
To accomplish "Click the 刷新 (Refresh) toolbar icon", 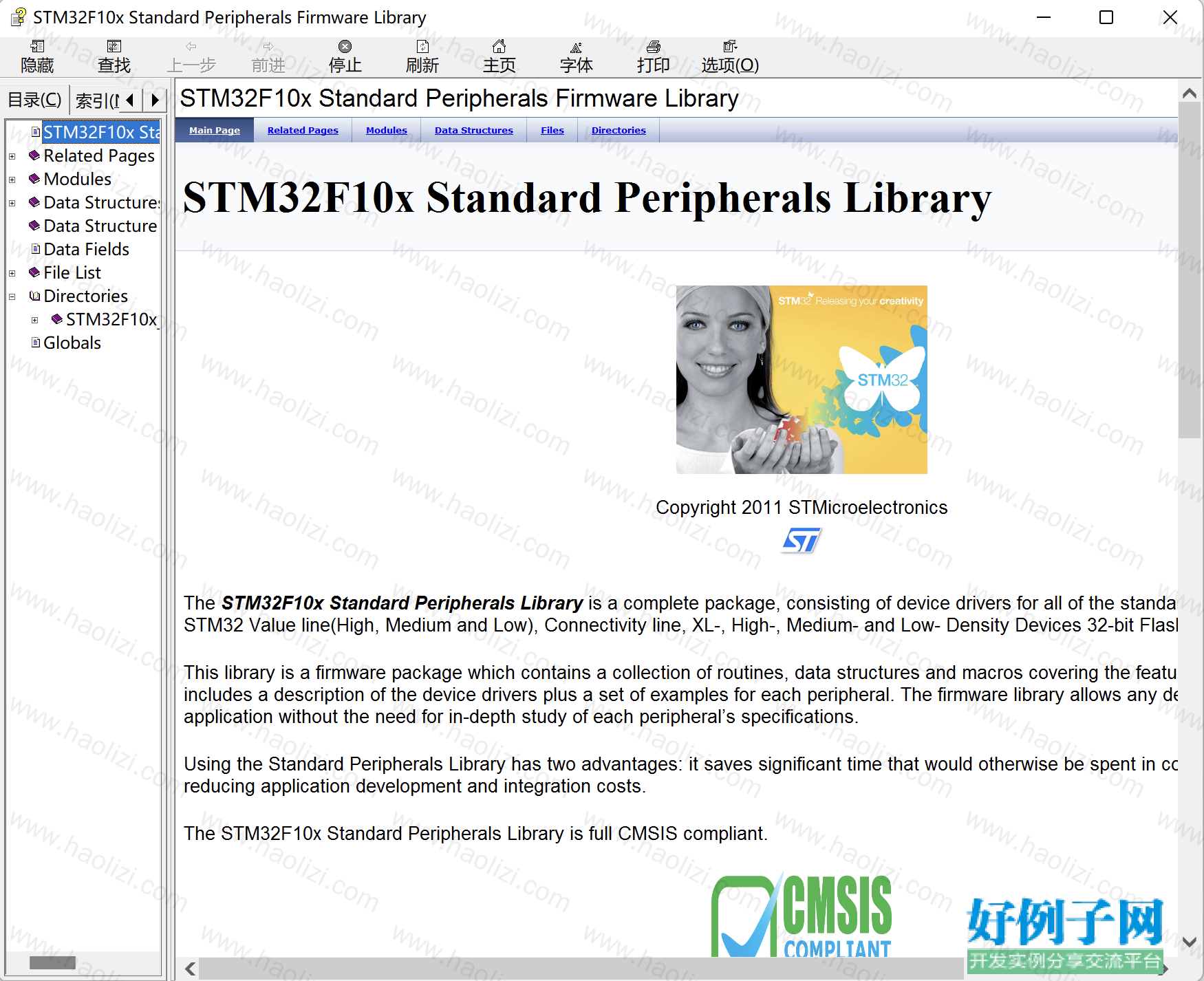I will (x=422, y=47).
